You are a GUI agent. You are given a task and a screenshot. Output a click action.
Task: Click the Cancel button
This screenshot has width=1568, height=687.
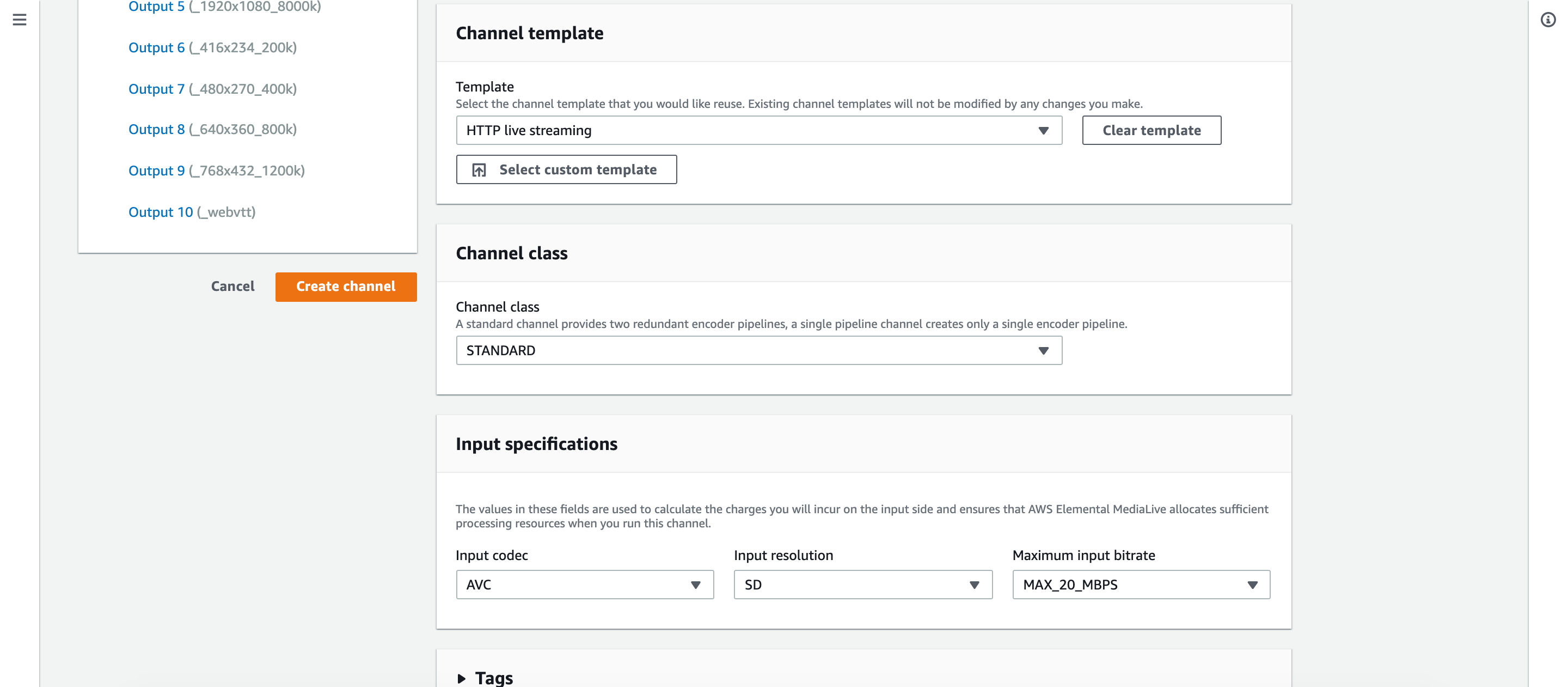(x=232, y=286)
